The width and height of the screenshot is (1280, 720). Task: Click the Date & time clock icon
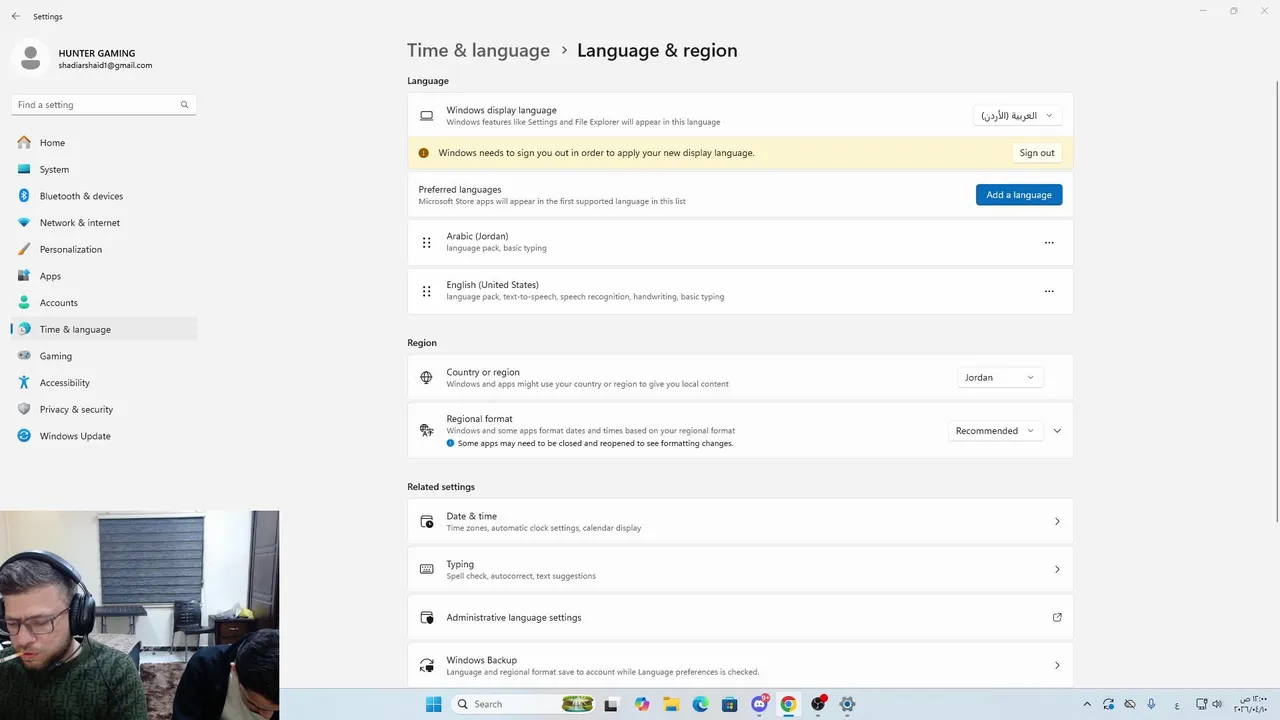[x=426, y=522]
